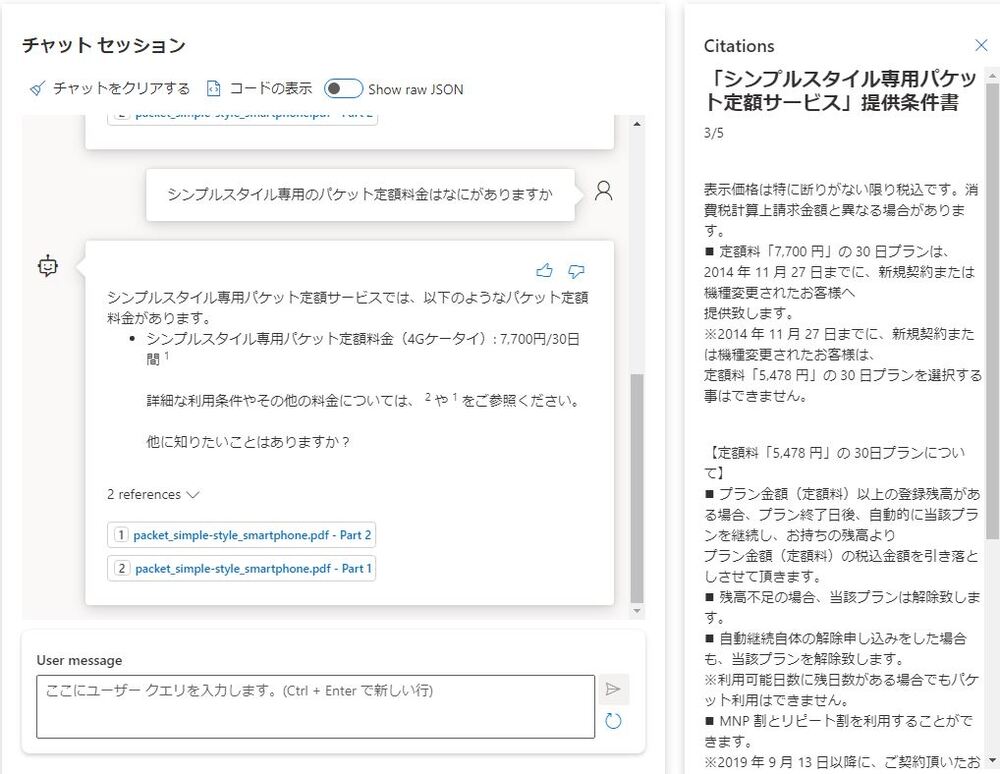1000x774 pixels.
Task: Click the コードの表示 code icon
Action: (x=213, y=89)
